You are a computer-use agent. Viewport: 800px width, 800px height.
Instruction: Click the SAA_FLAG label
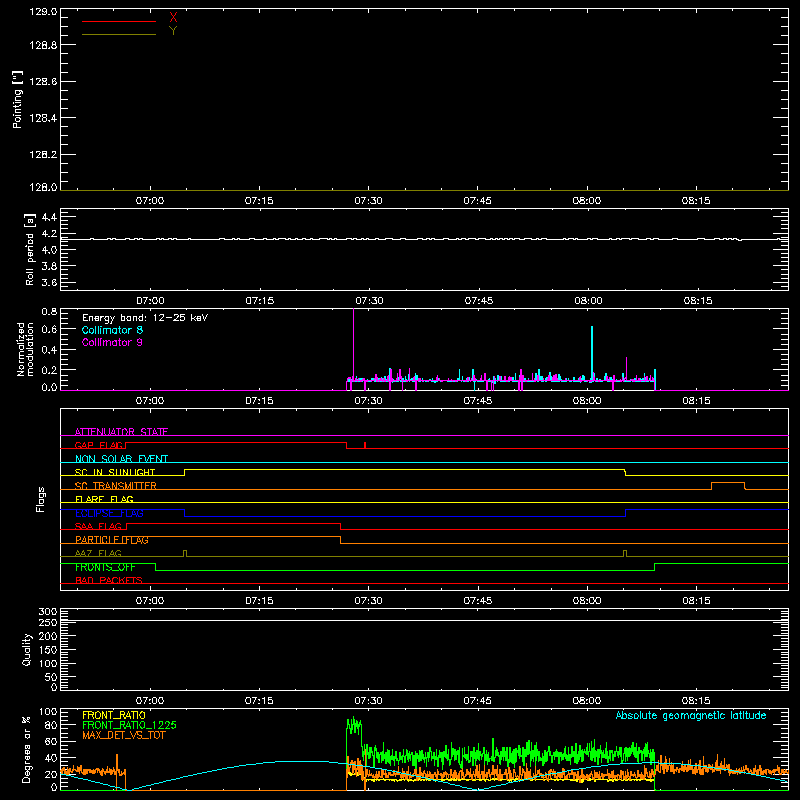coord(98,526)
